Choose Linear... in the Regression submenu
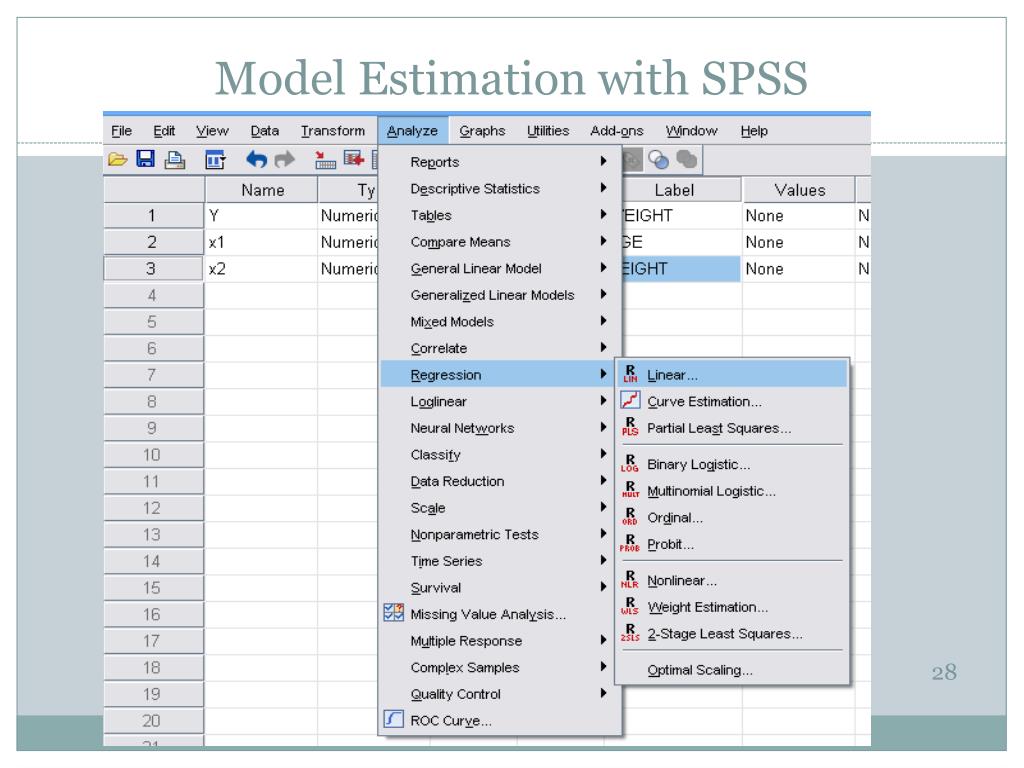 point(731,374)
